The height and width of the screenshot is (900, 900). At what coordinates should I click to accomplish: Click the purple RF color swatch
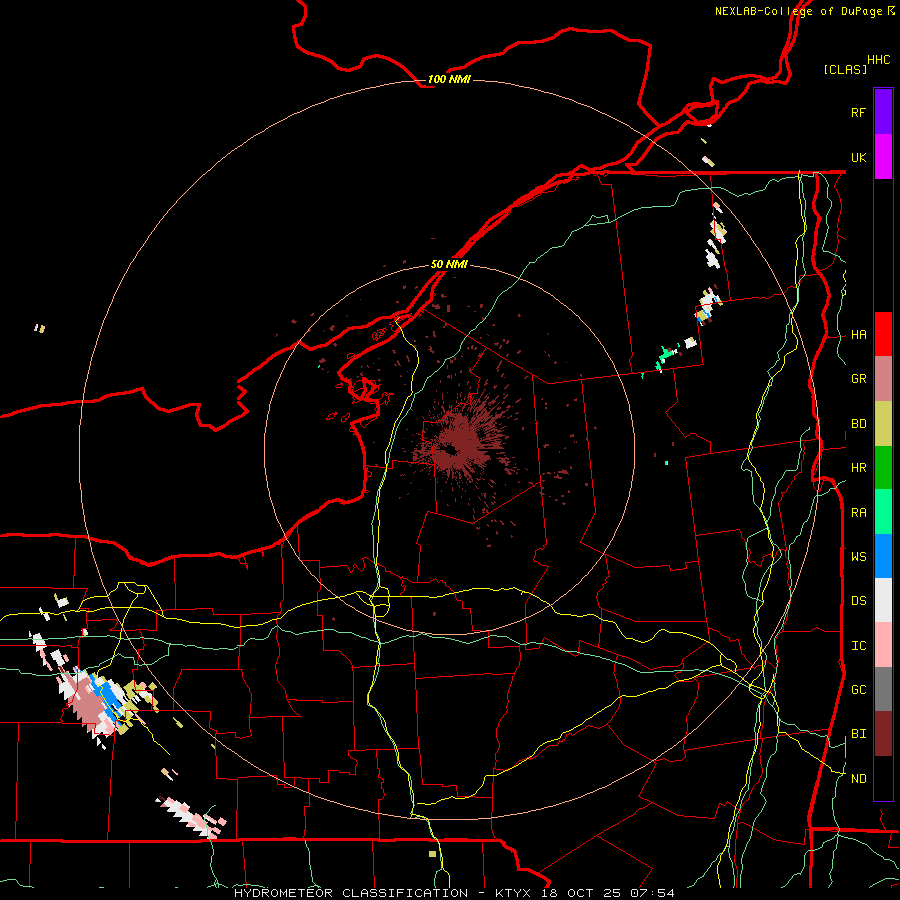(x=883, y=112)
